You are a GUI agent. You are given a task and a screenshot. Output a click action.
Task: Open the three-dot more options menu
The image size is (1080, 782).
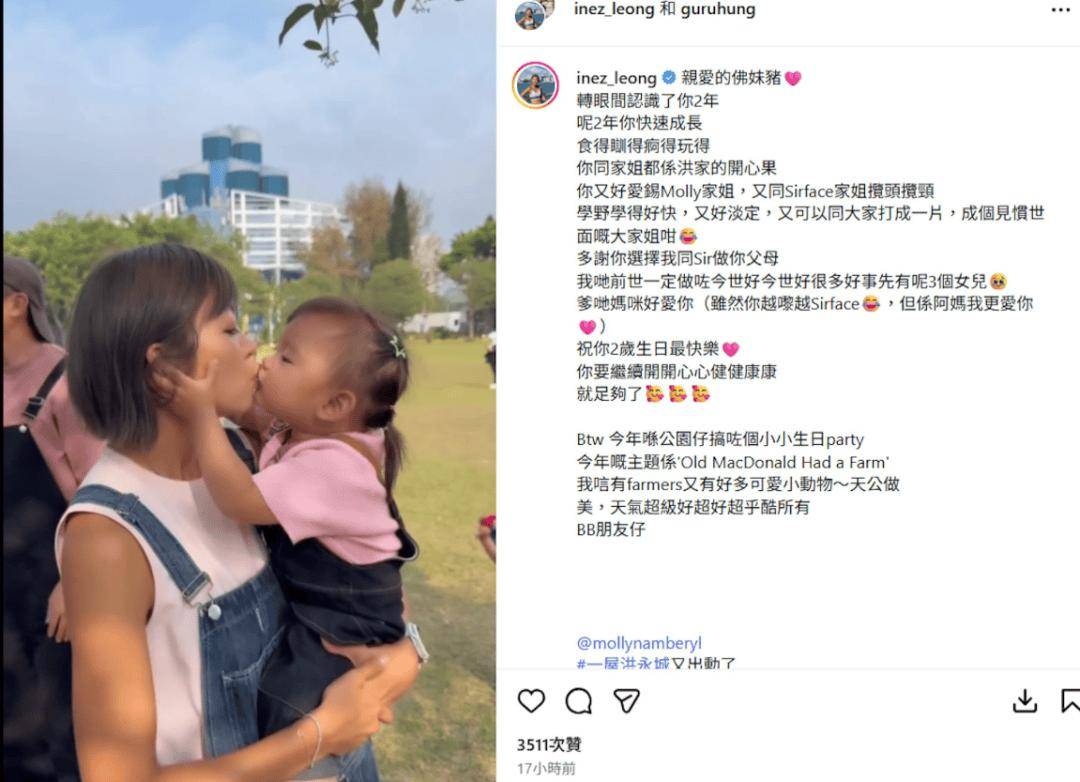[x=1061, y=10]
